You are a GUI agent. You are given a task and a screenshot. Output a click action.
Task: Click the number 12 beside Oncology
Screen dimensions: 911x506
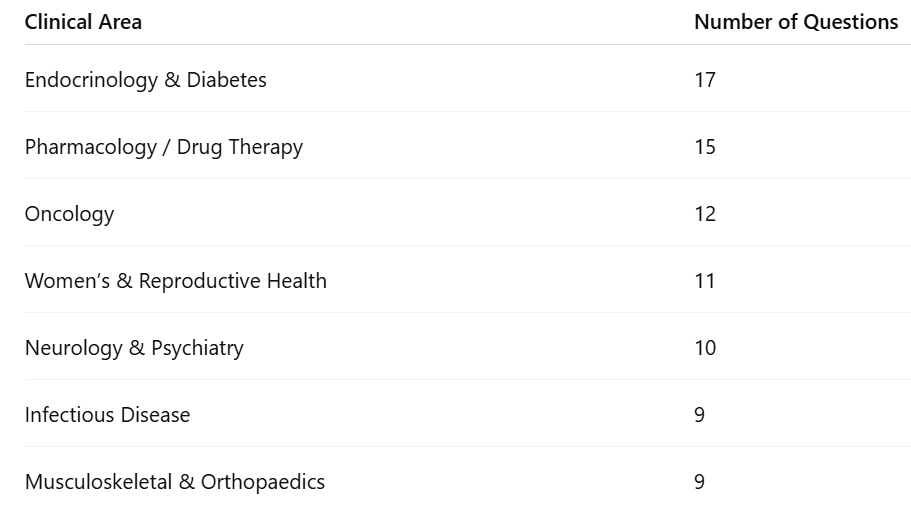(705, 214)
